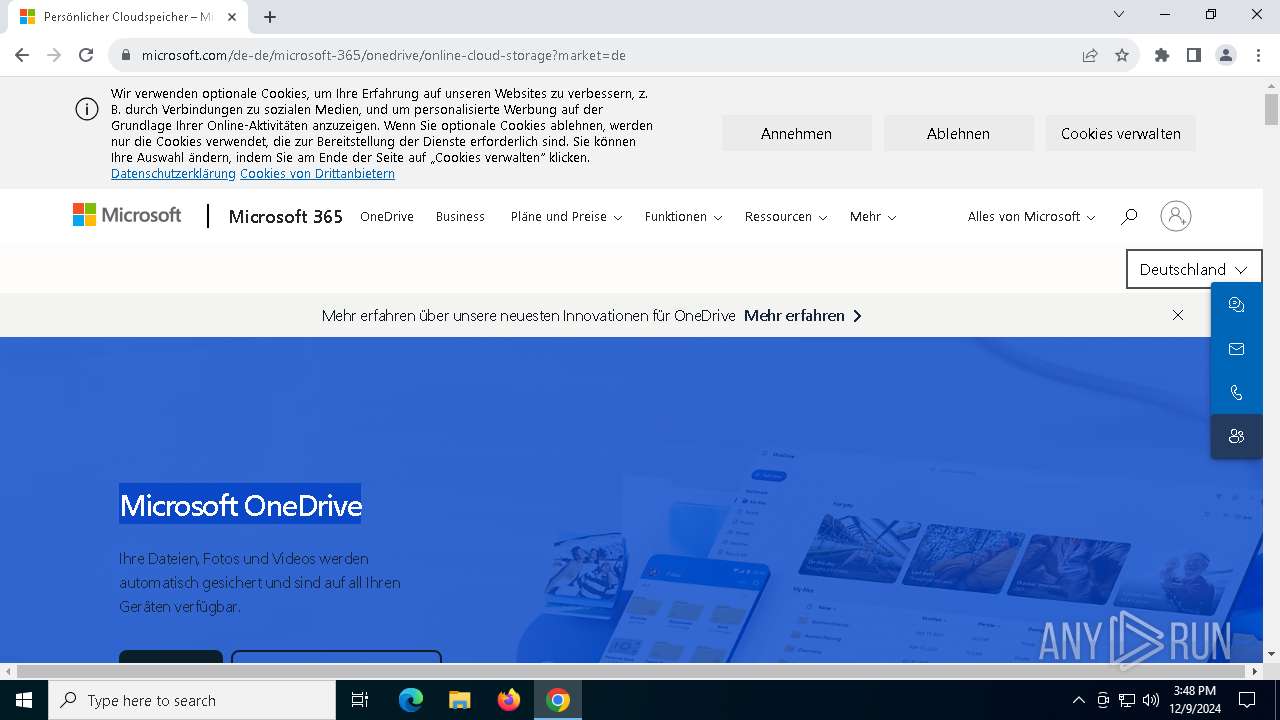
Task: Sign in using the account avatar icon
Action: point(1176,216)
